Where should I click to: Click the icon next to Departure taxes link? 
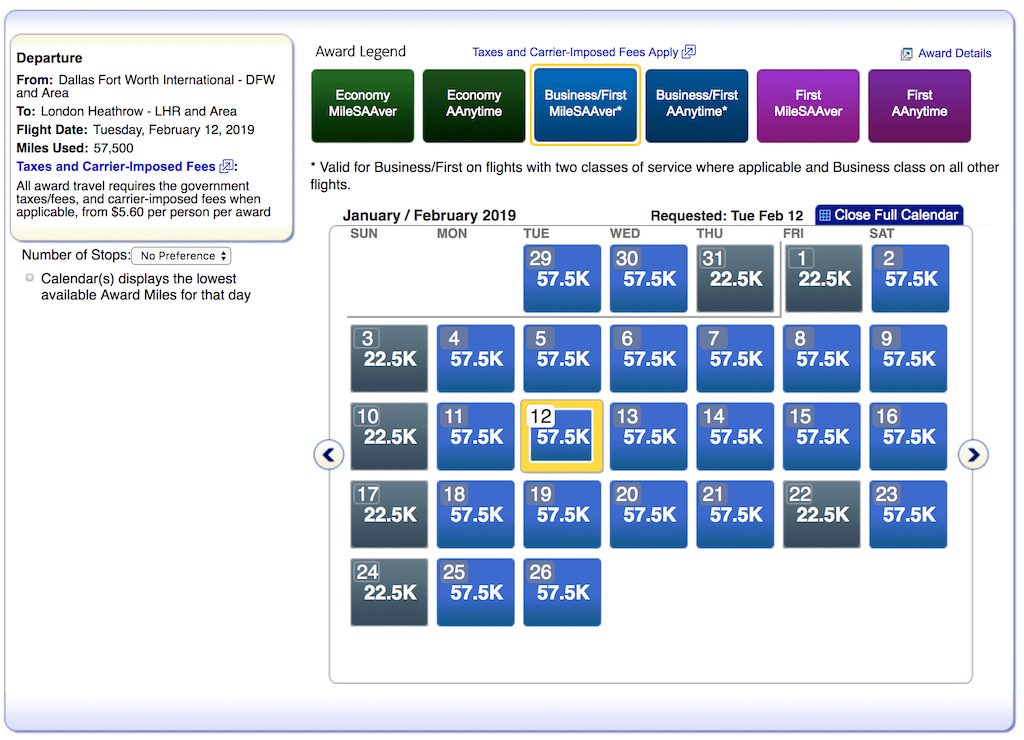227,167
